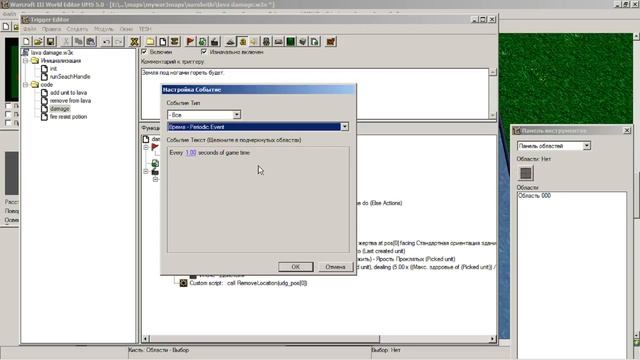Image resolution: width=640 pixels, height=360 pixels.
Task: Open the Campaign Editor module icon
Action: coord(278,42)
